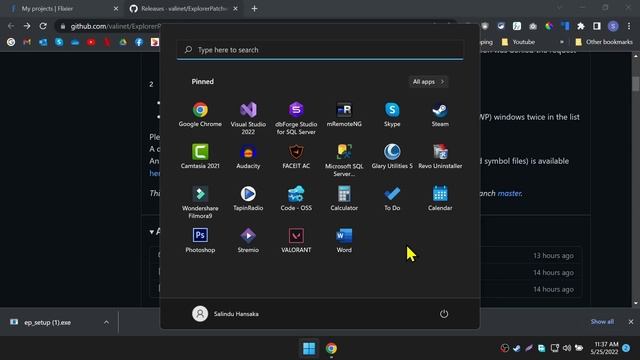Reload the GitHub page
This screenshot has height=360, width=640.
(x=43, y=26)
